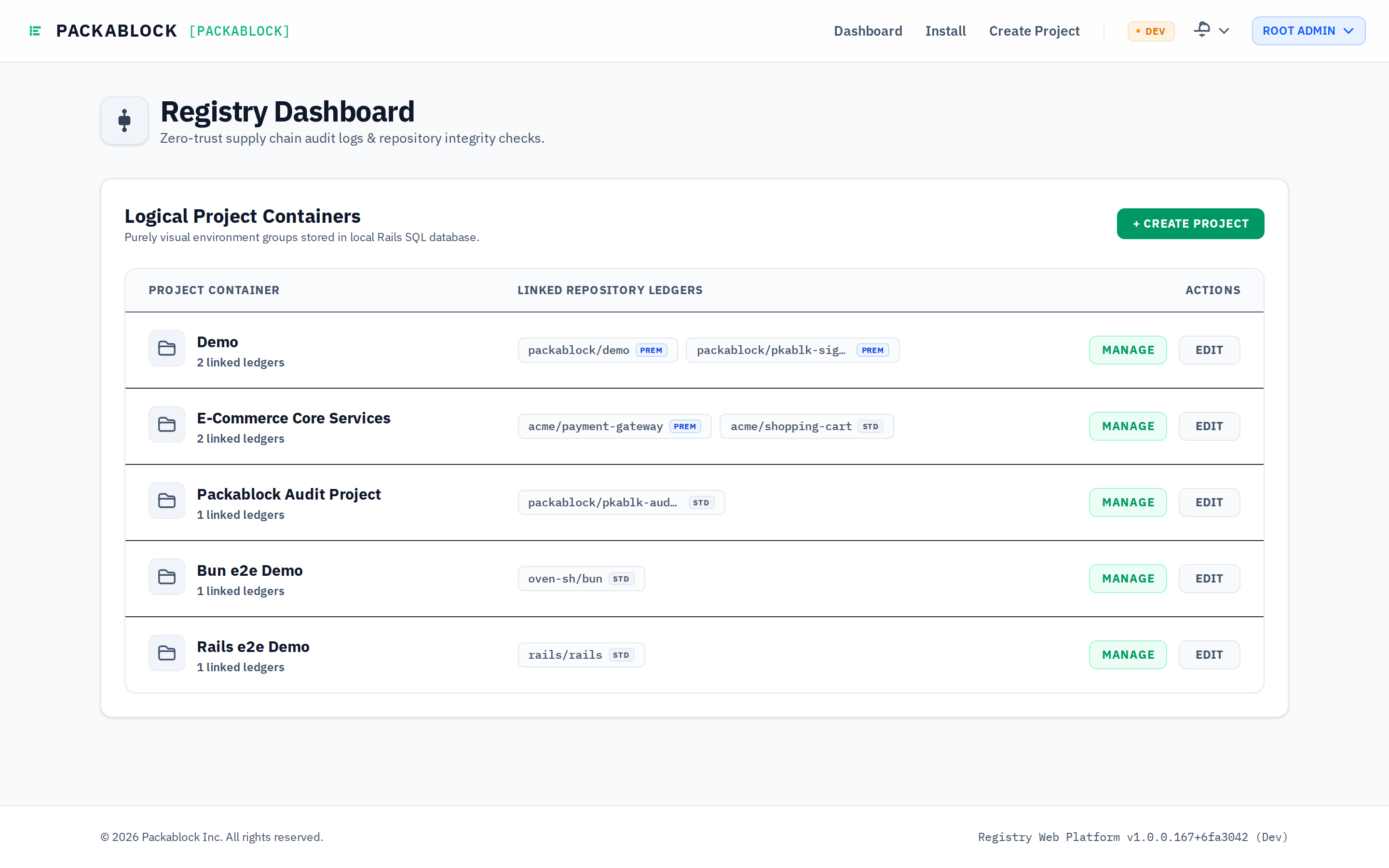Manage E-Commerce Core Services project
Viewport: 1389px width, 868px height.
coord(1128,427)
